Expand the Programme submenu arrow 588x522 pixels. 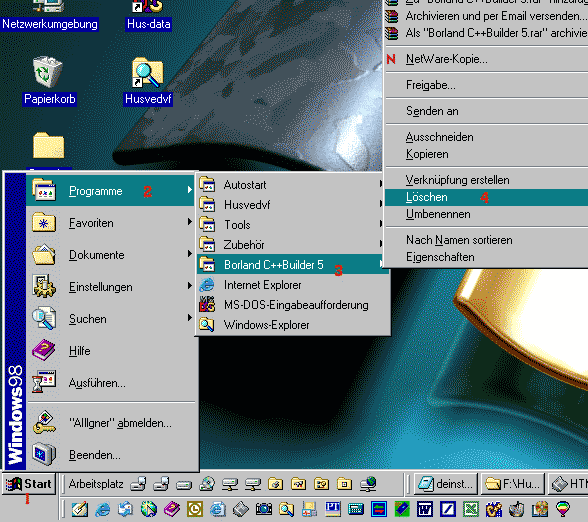[x=190, y=190]
